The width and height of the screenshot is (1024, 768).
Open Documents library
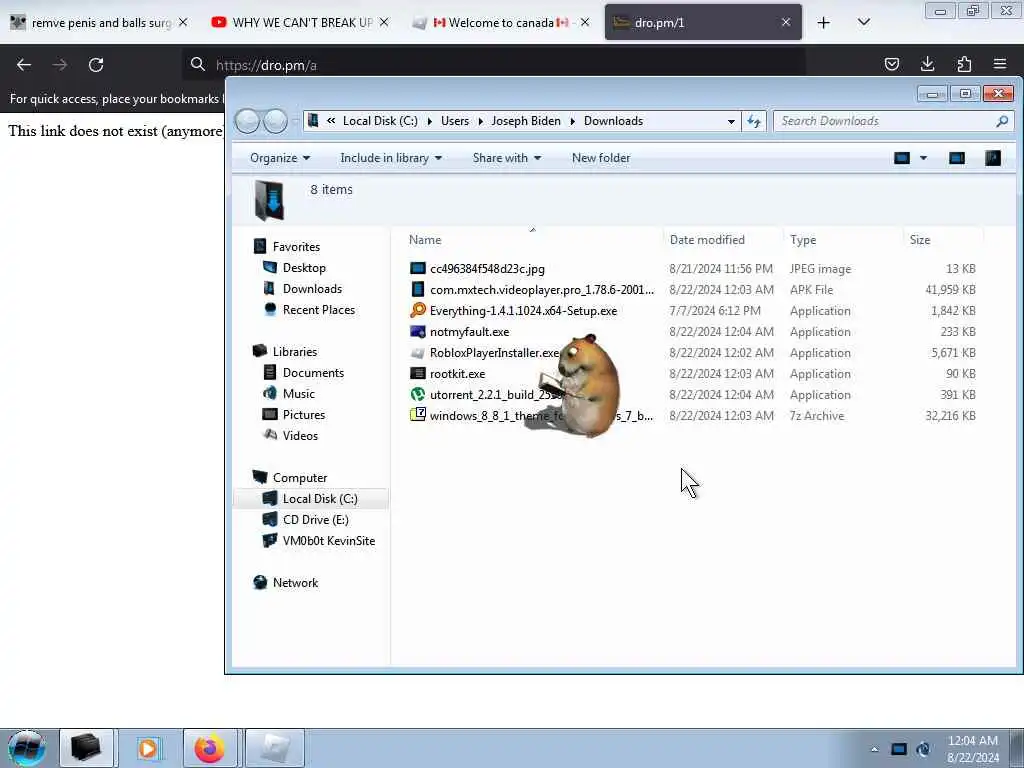[x=313, y=373]
